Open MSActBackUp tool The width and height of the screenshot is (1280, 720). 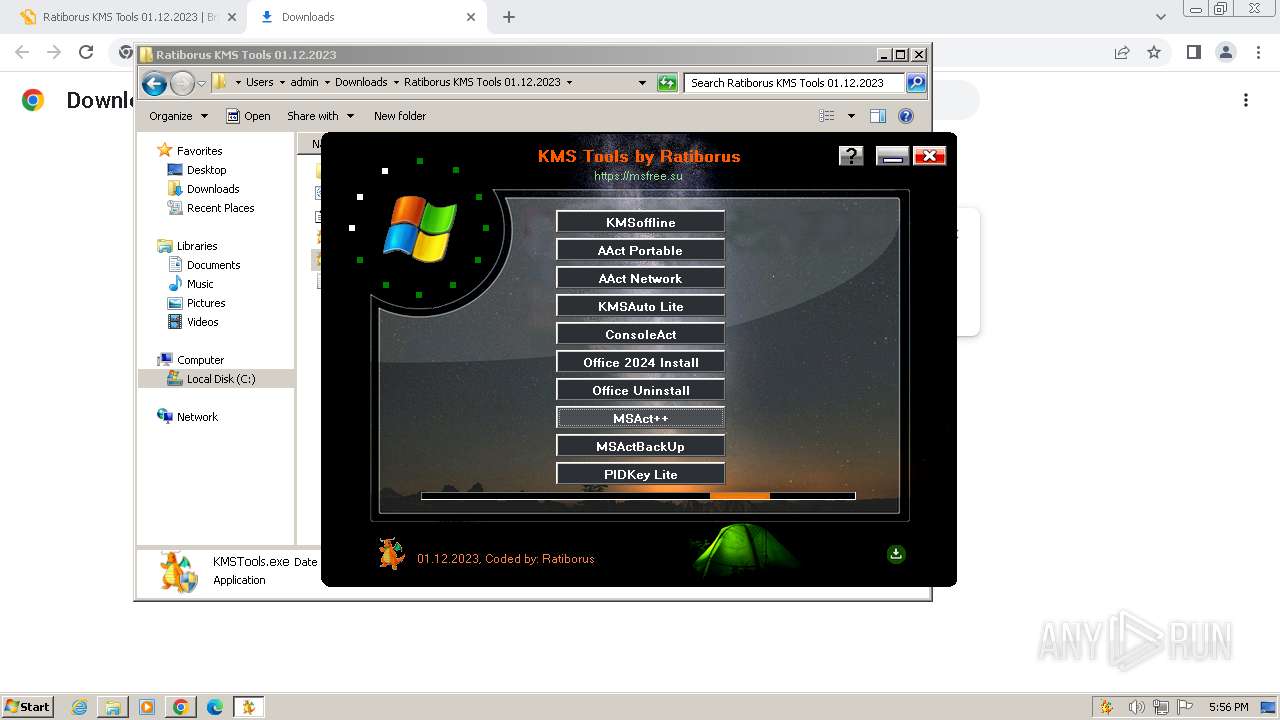[x=640, y=446]
